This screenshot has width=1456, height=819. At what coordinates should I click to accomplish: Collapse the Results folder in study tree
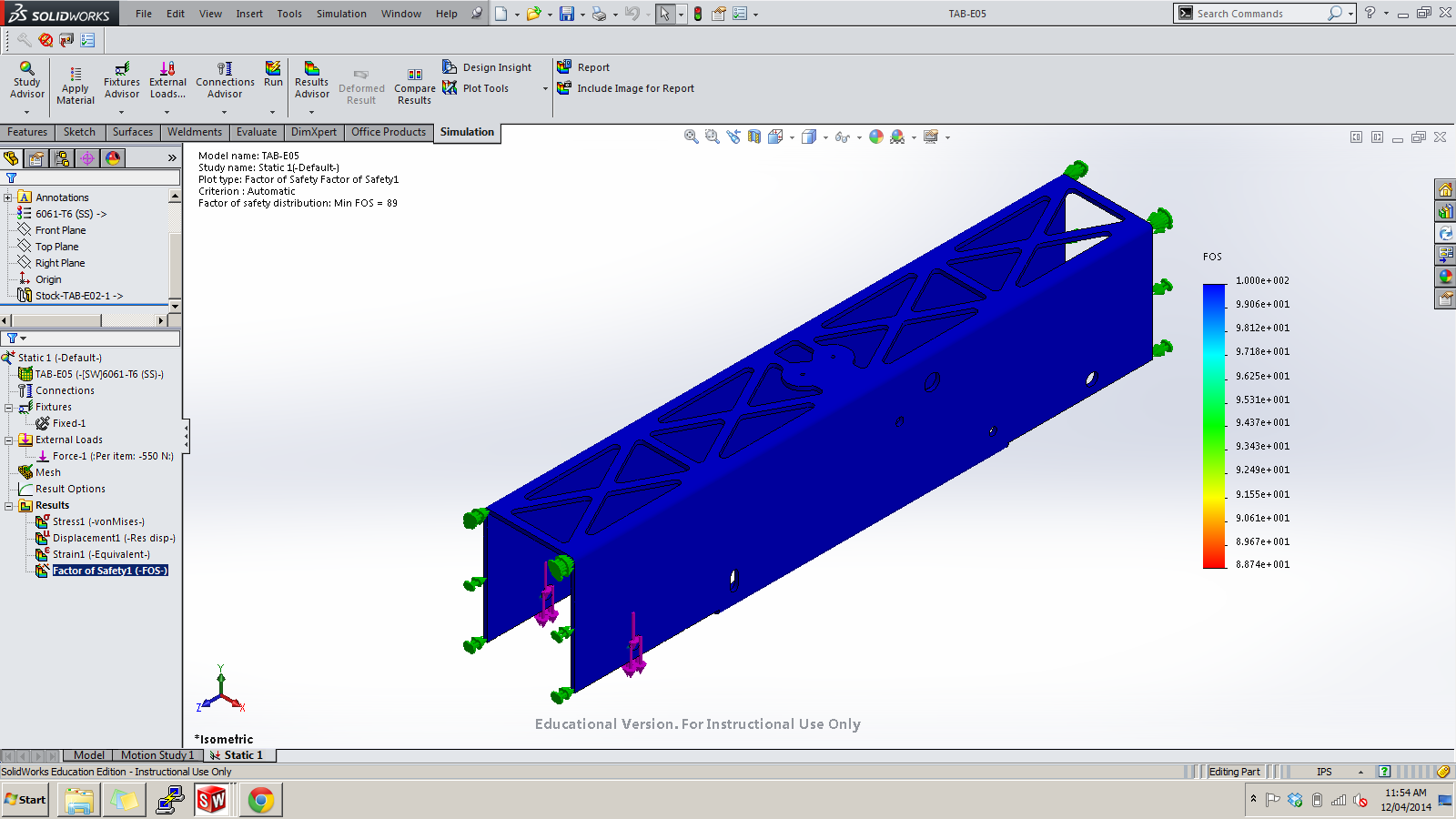pyautogui.click(x=8, y=505)
